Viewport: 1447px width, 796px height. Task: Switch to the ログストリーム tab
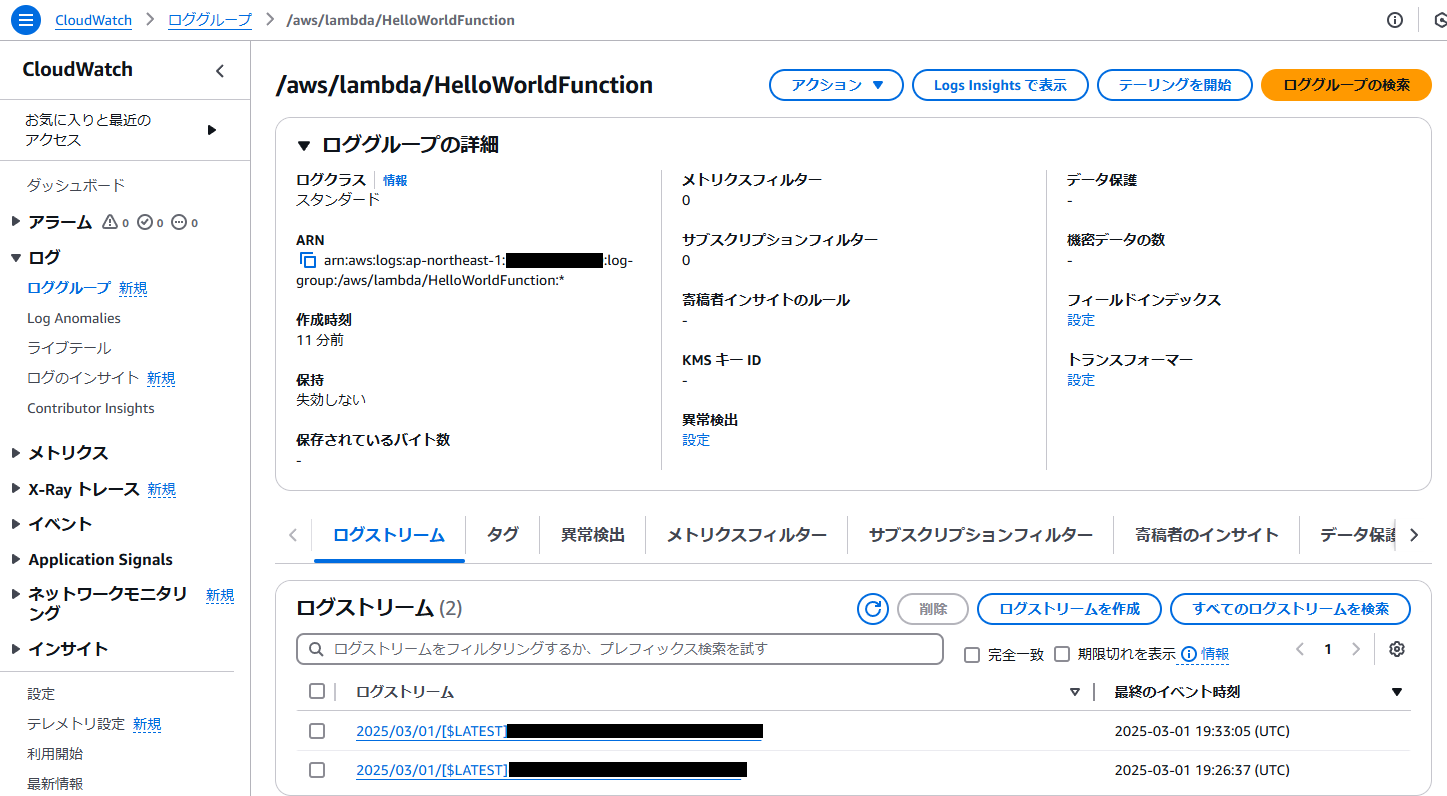click(x=389, y=535)
